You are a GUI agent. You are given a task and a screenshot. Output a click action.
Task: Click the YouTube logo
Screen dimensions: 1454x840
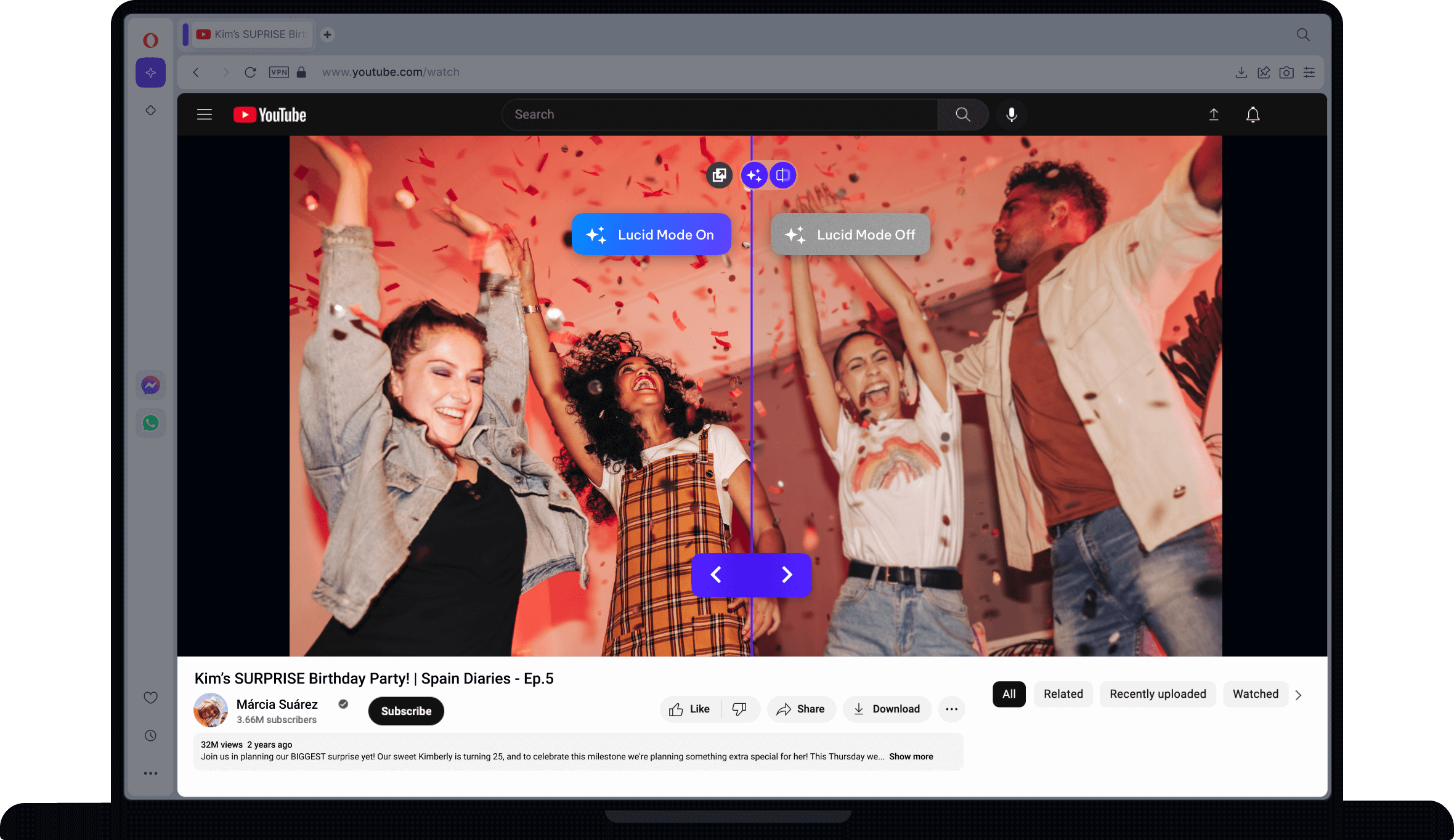coord(269,115)
